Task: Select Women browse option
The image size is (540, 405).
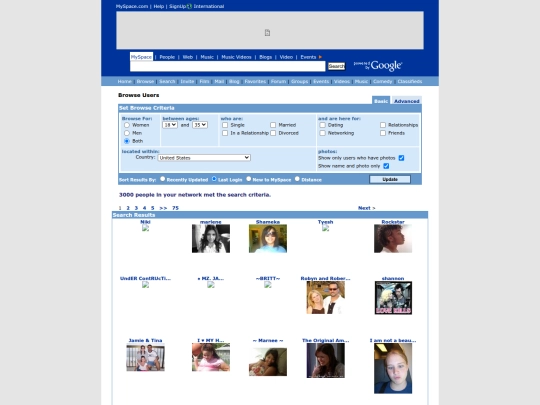Action: (127, 125)
